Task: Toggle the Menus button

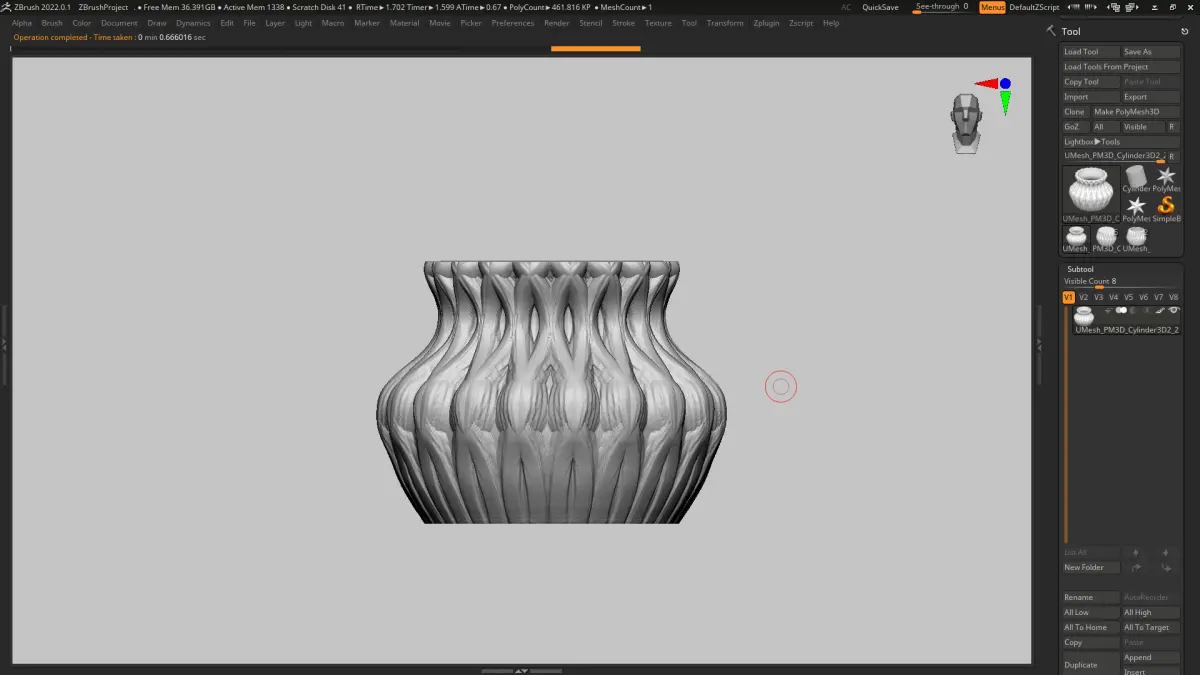Action: point(992,7)
